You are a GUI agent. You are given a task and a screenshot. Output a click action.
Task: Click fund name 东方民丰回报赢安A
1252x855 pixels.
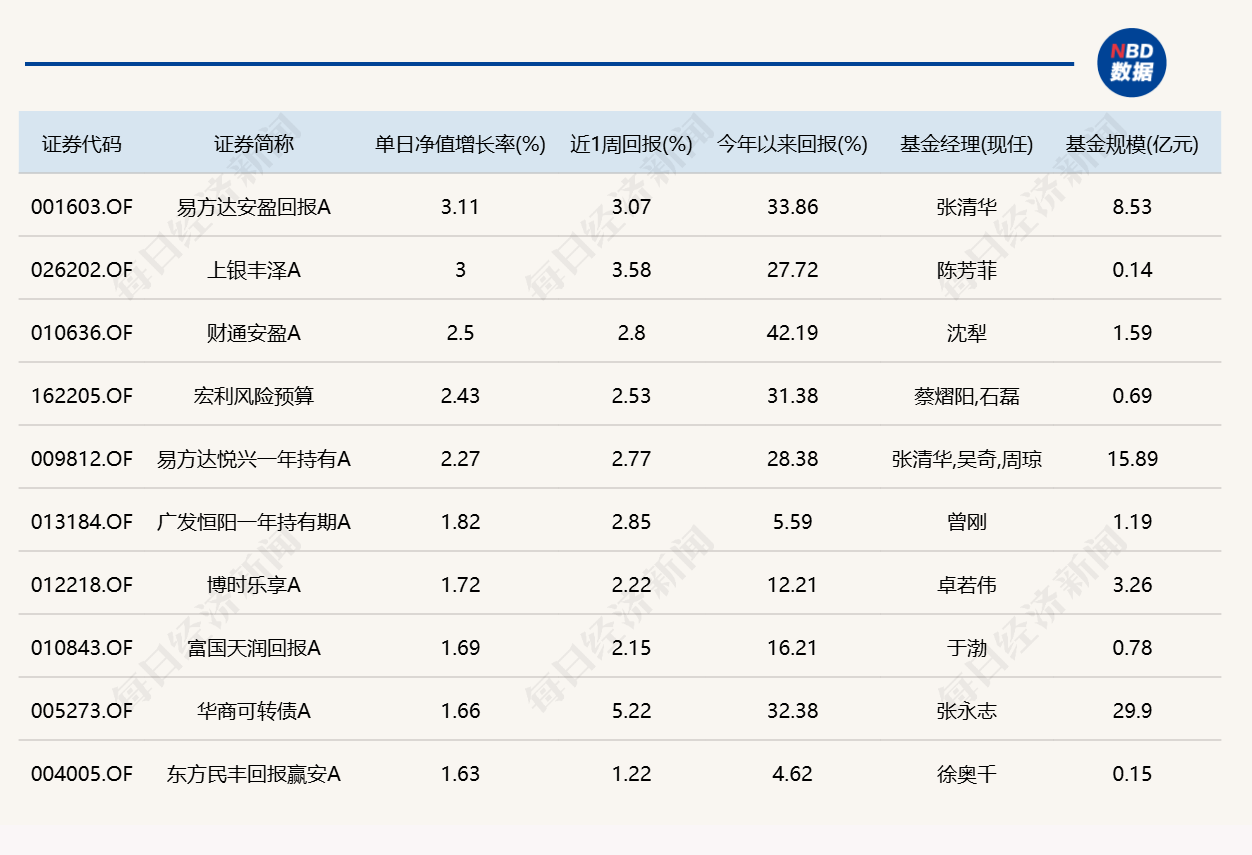coord(254,774)
